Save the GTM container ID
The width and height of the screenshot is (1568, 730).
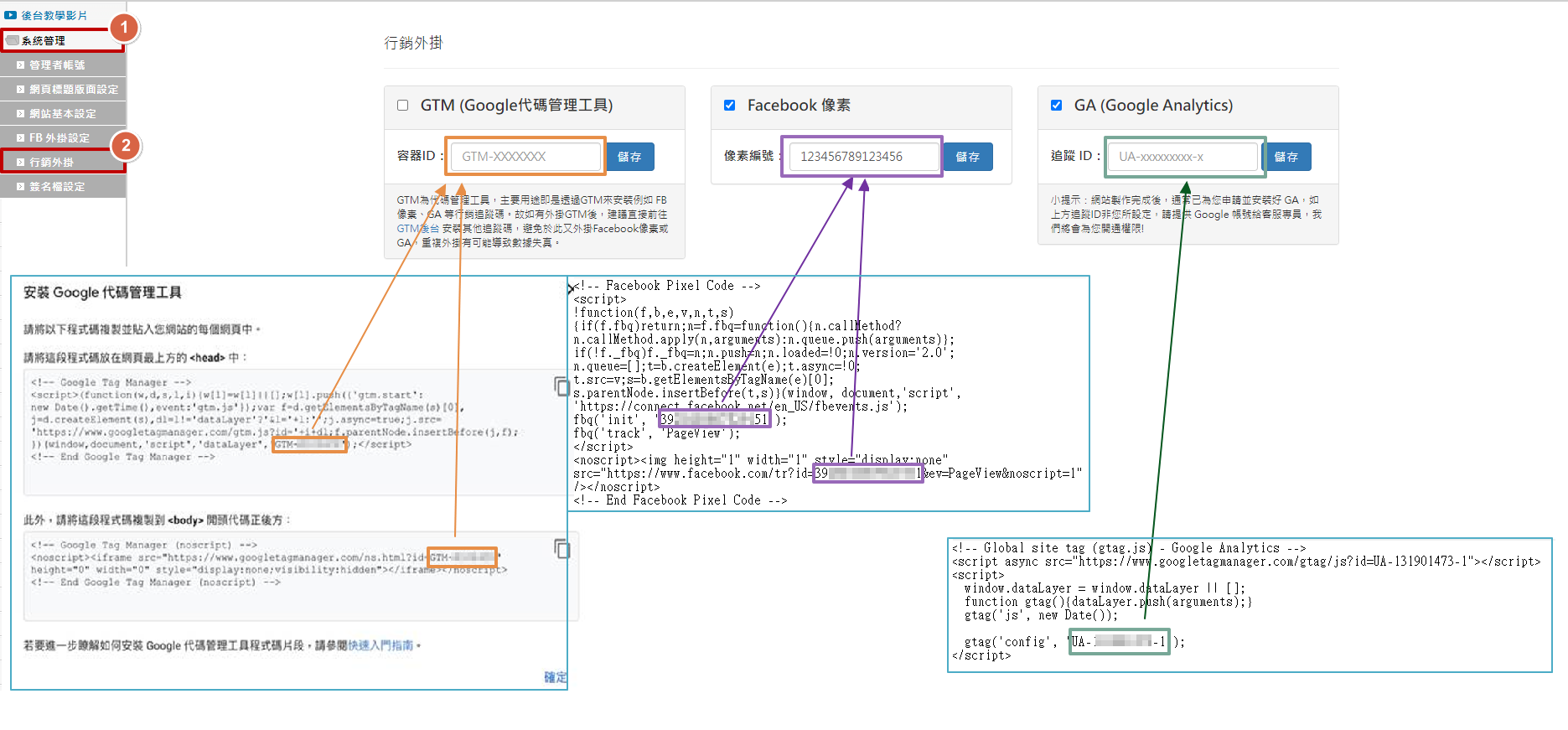(x=629, y=157)
